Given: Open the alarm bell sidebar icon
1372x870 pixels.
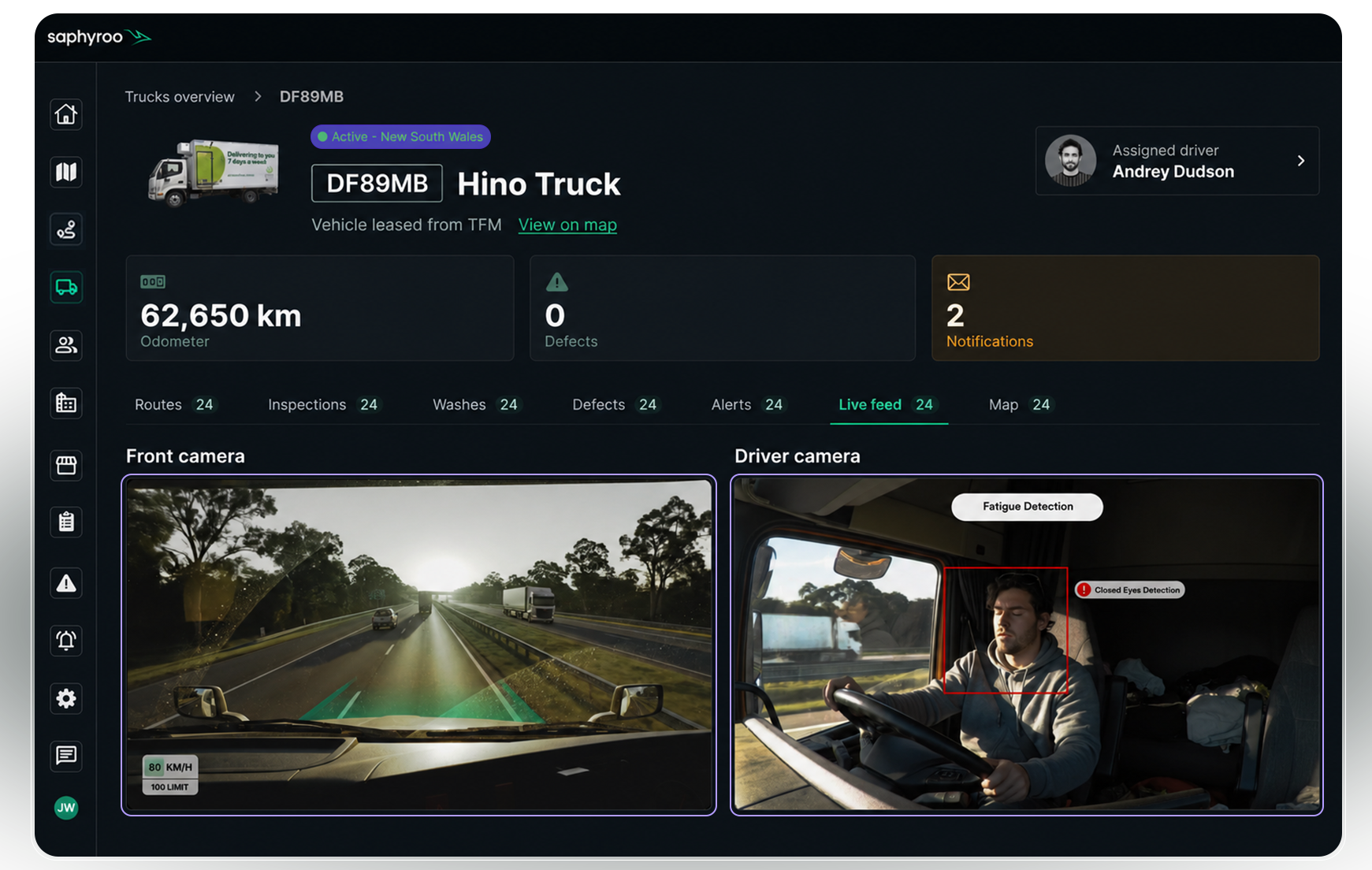Looking at the screenshot, I should pos(66,641).
